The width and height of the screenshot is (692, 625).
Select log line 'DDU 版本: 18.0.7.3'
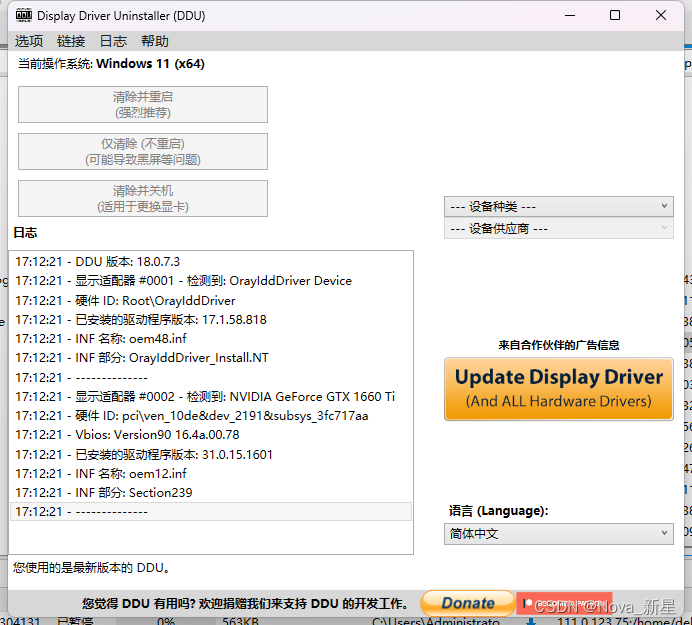click(211, 262)
